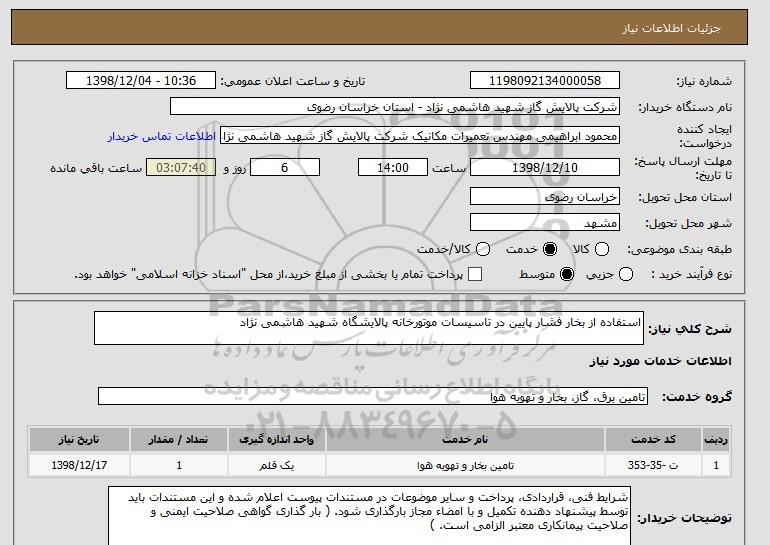Choose the متوسط purchase type radio

pos(567,274)
